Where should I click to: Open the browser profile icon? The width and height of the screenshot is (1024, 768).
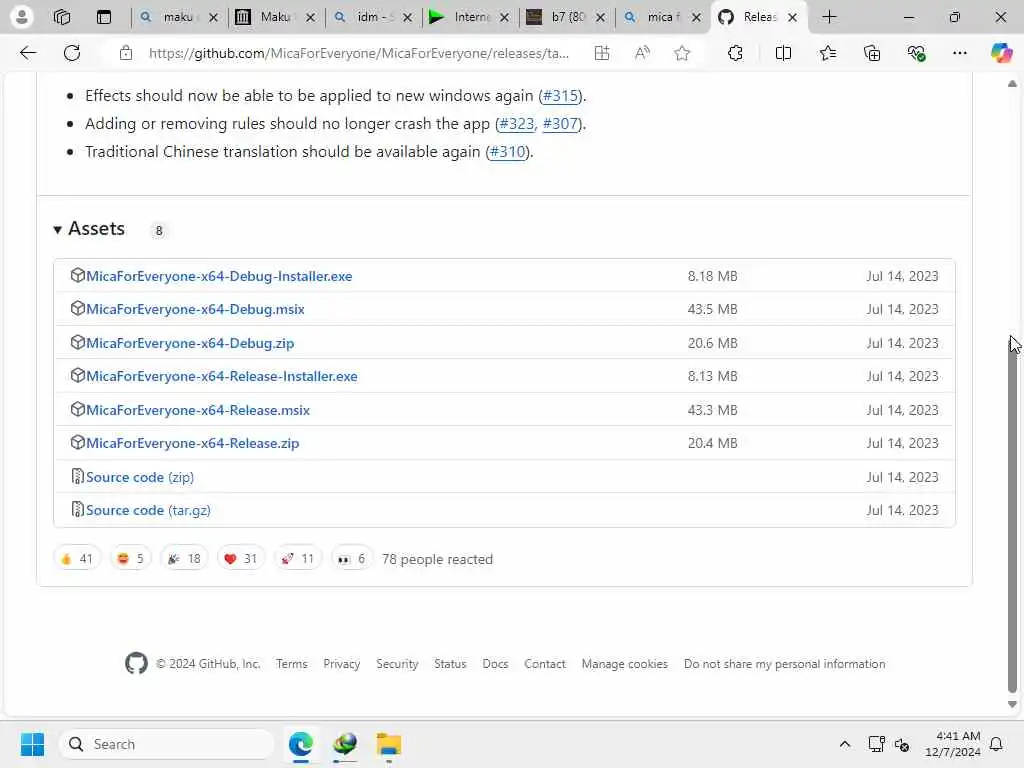(21, 17)
